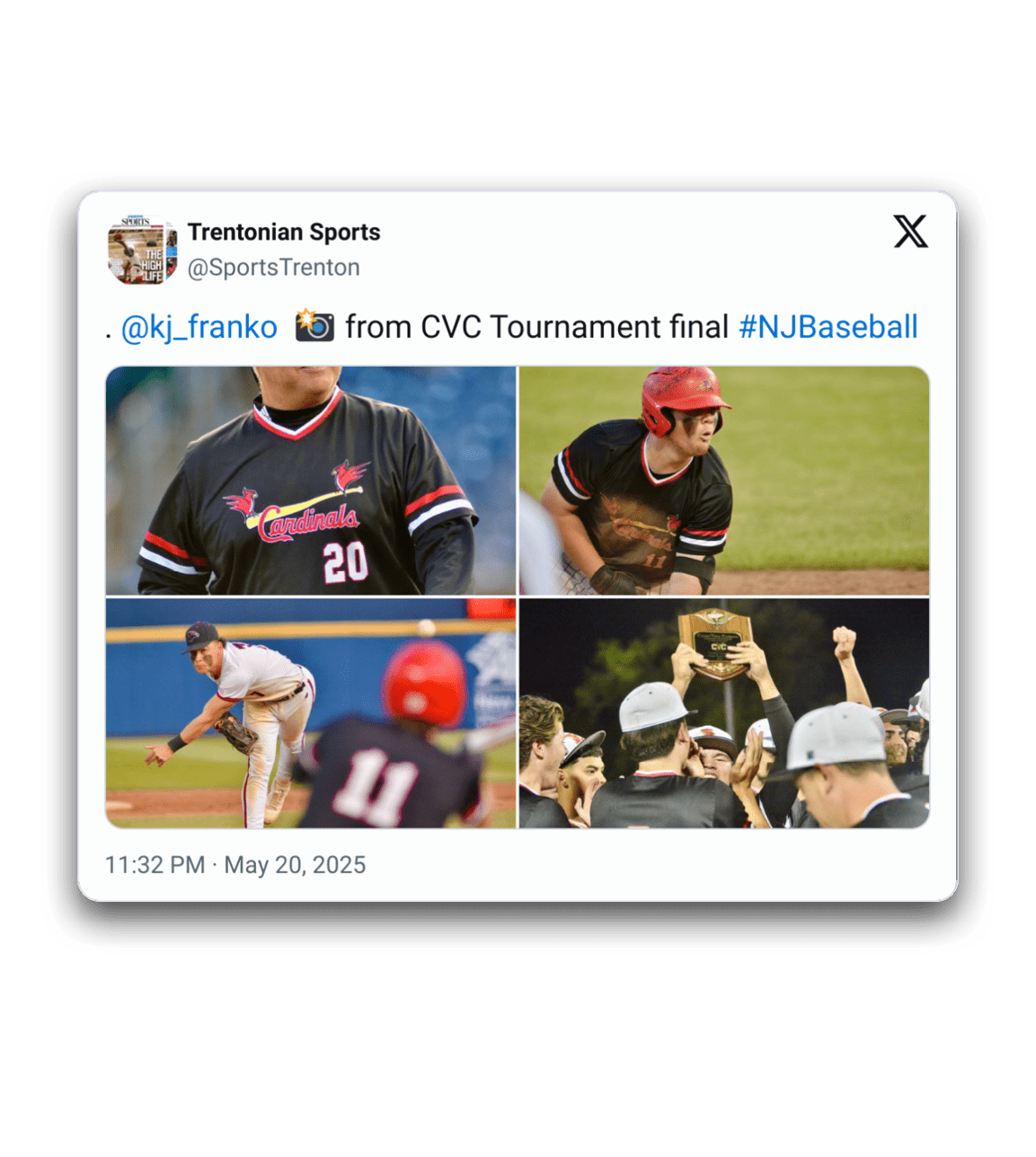
Task: Open the @kj_franko mention link
Action: pos(199,327)
